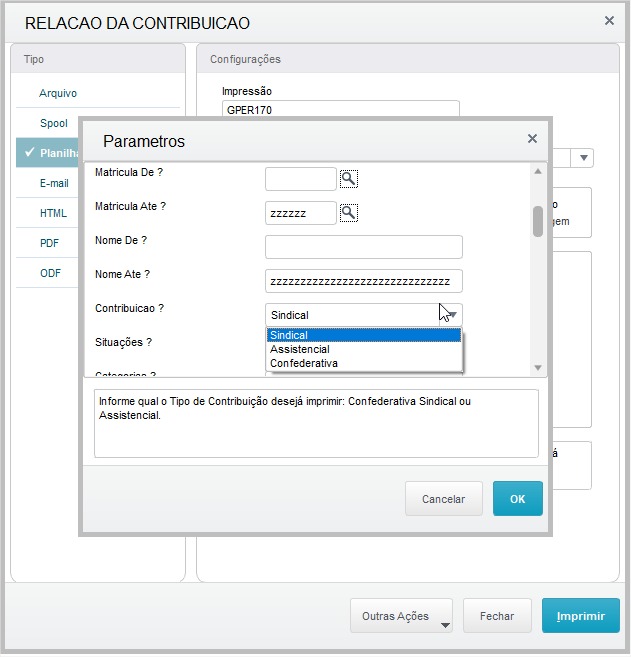Screen dimensions: 631x657
Task: Choose Confederativa contribution option
Action: pos(364,363)
